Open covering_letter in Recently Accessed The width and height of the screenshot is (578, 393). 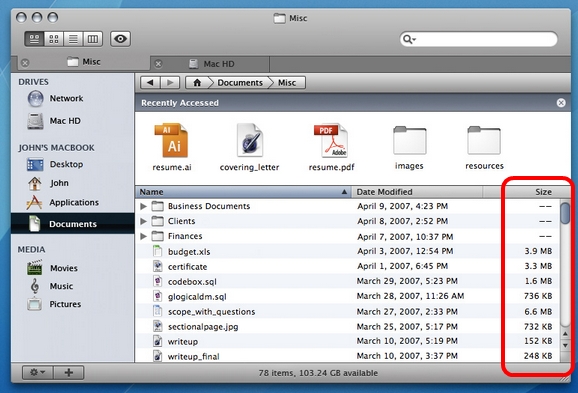tap(250, 147)
